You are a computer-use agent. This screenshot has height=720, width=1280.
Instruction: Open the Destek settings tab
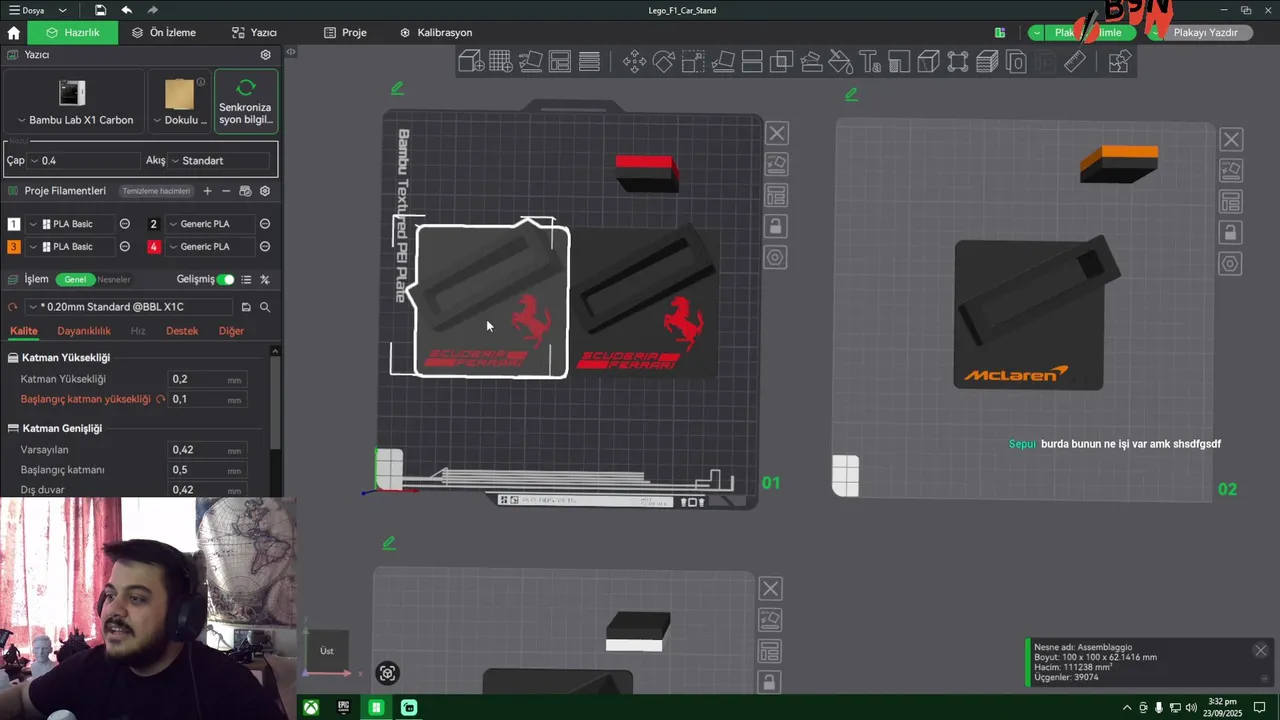click(x=182, y=331)
